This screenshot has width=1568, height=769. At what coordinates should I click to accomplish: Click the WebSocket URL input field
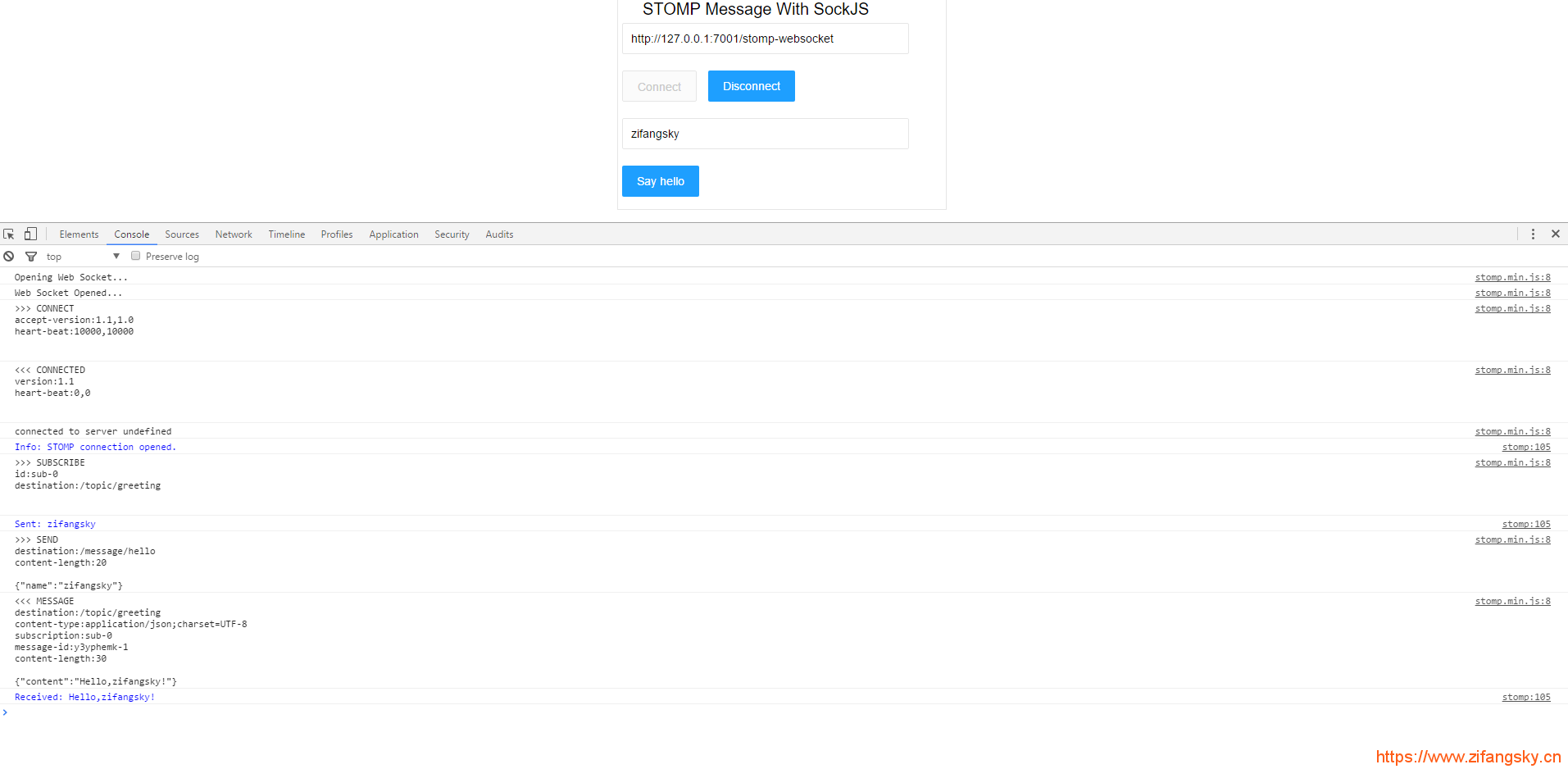tap(765, 38)
